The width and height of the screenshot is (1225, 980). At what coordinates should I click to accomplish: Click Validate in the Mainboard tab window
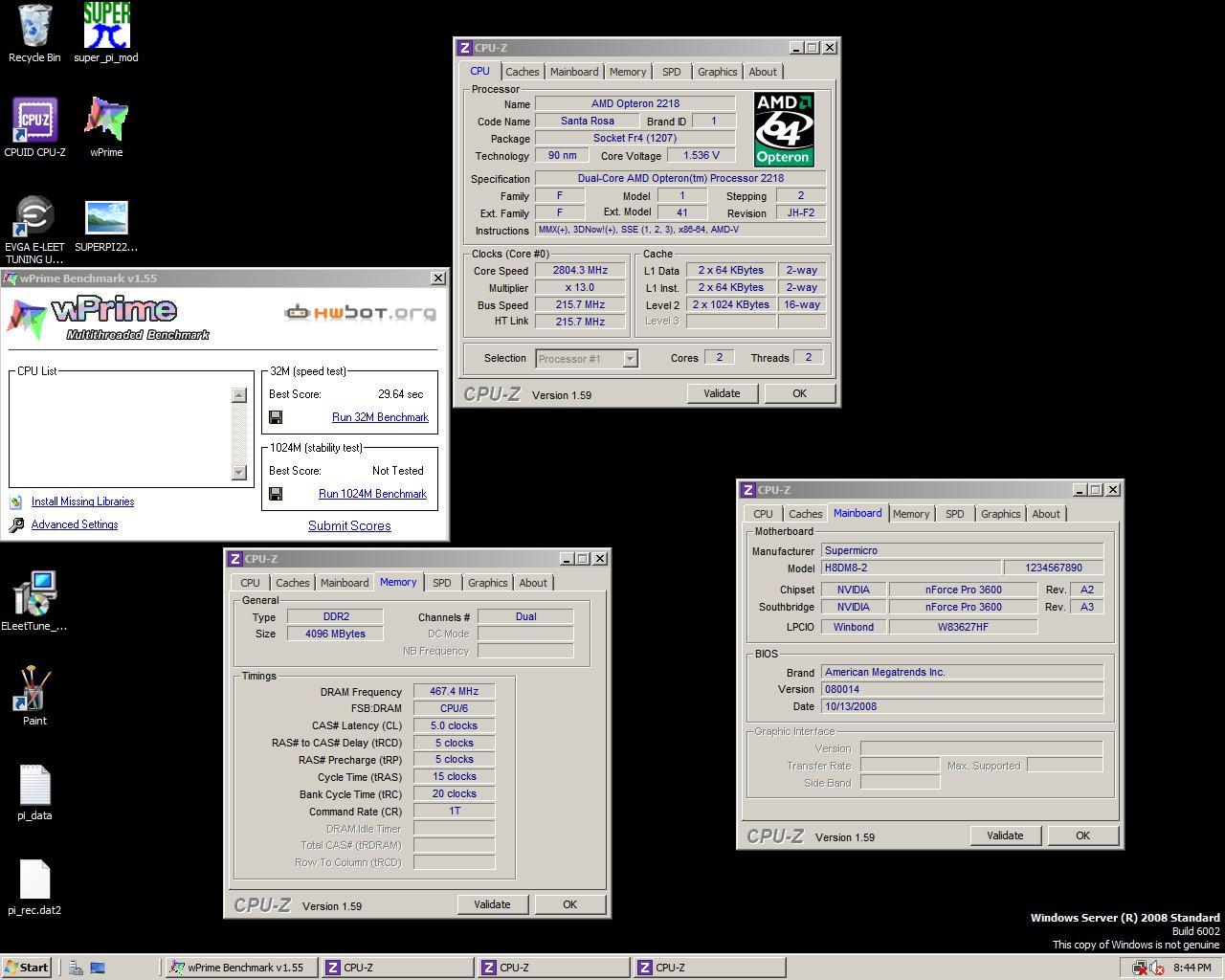pyautogui.click(x=1005, y=835)
